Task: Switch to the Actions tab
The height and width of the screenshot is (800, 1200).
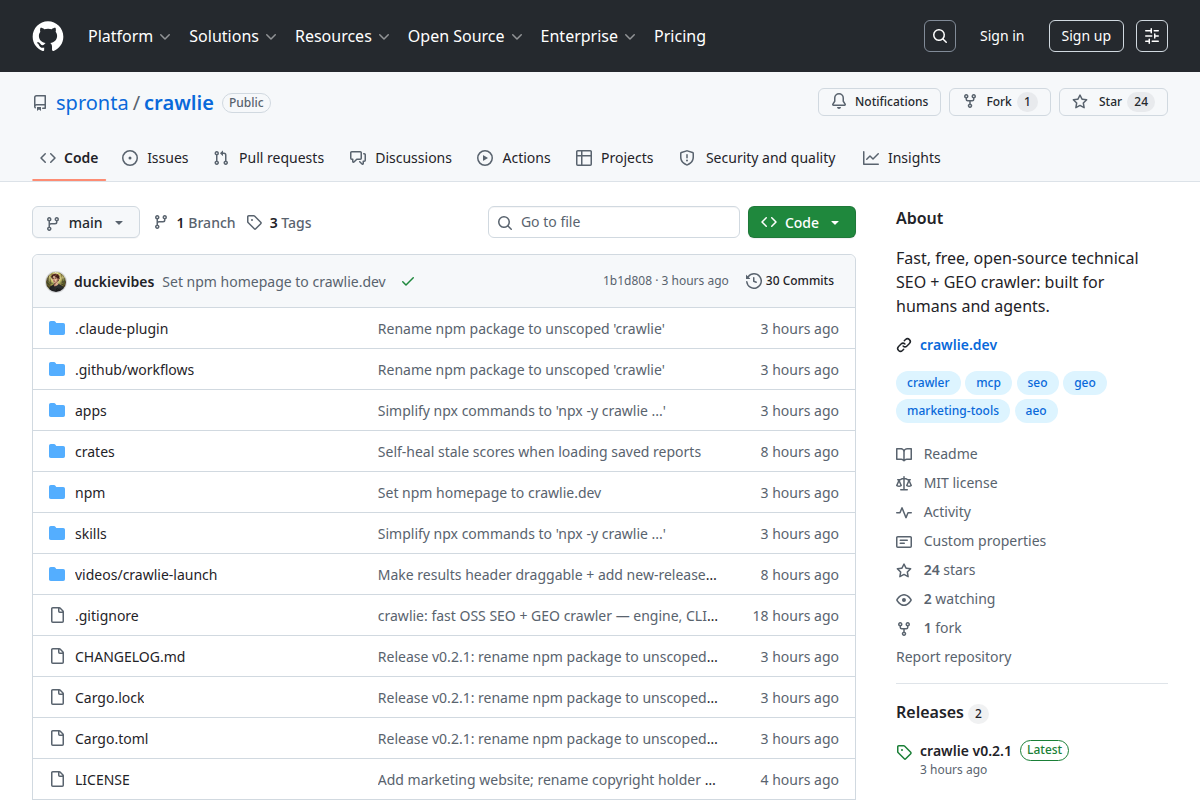Action: click(x=514, y=158)
